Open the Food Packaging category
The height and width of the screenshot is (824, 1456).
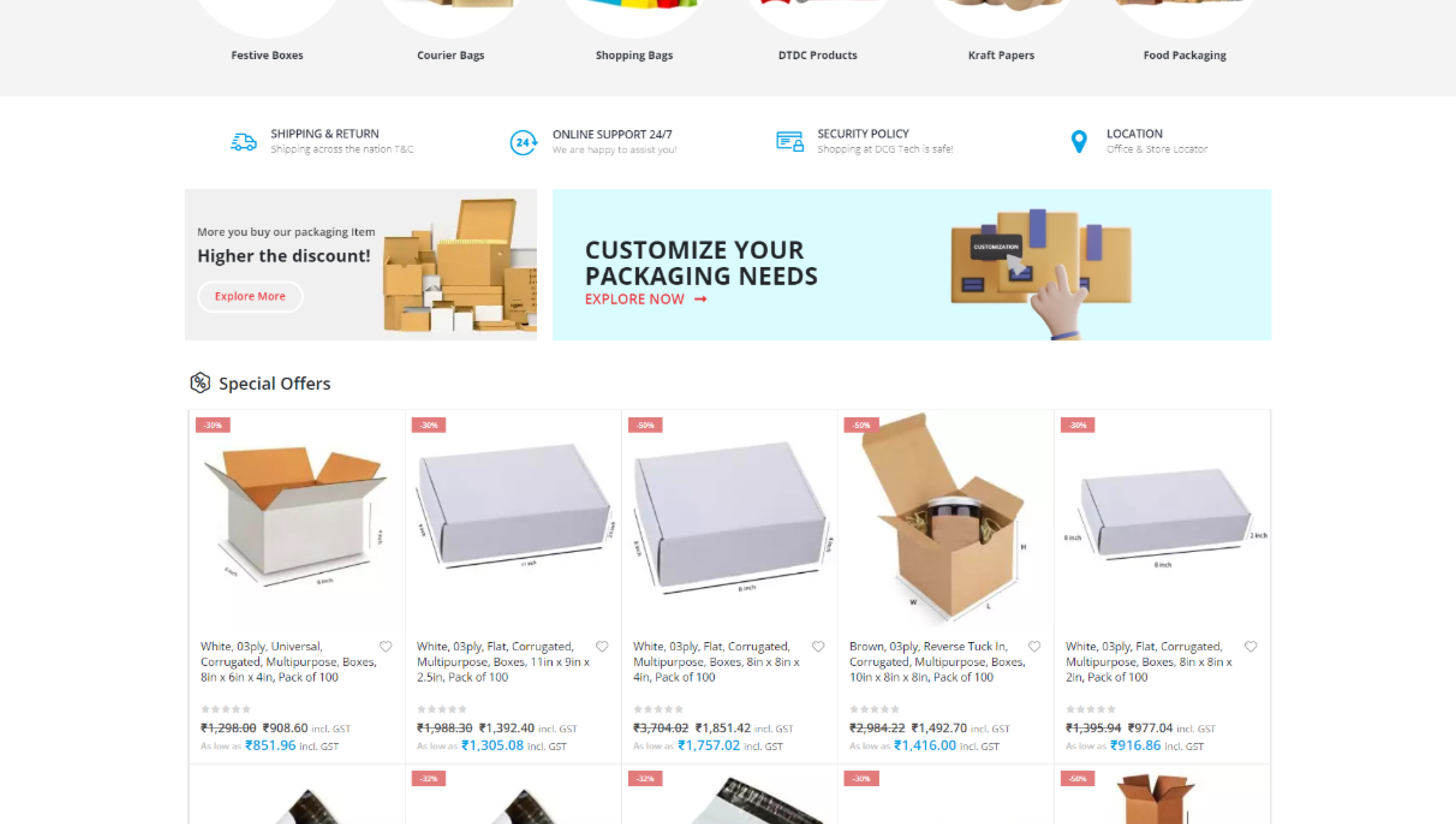coord(1184,55)
